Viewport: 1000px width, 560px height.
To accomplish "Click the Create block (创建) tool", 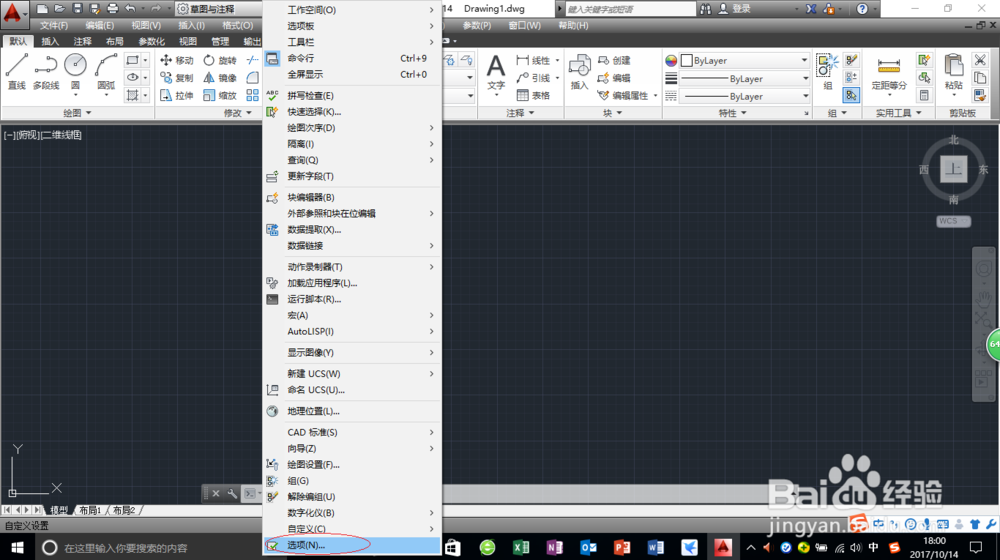I will tap(614, 60).
